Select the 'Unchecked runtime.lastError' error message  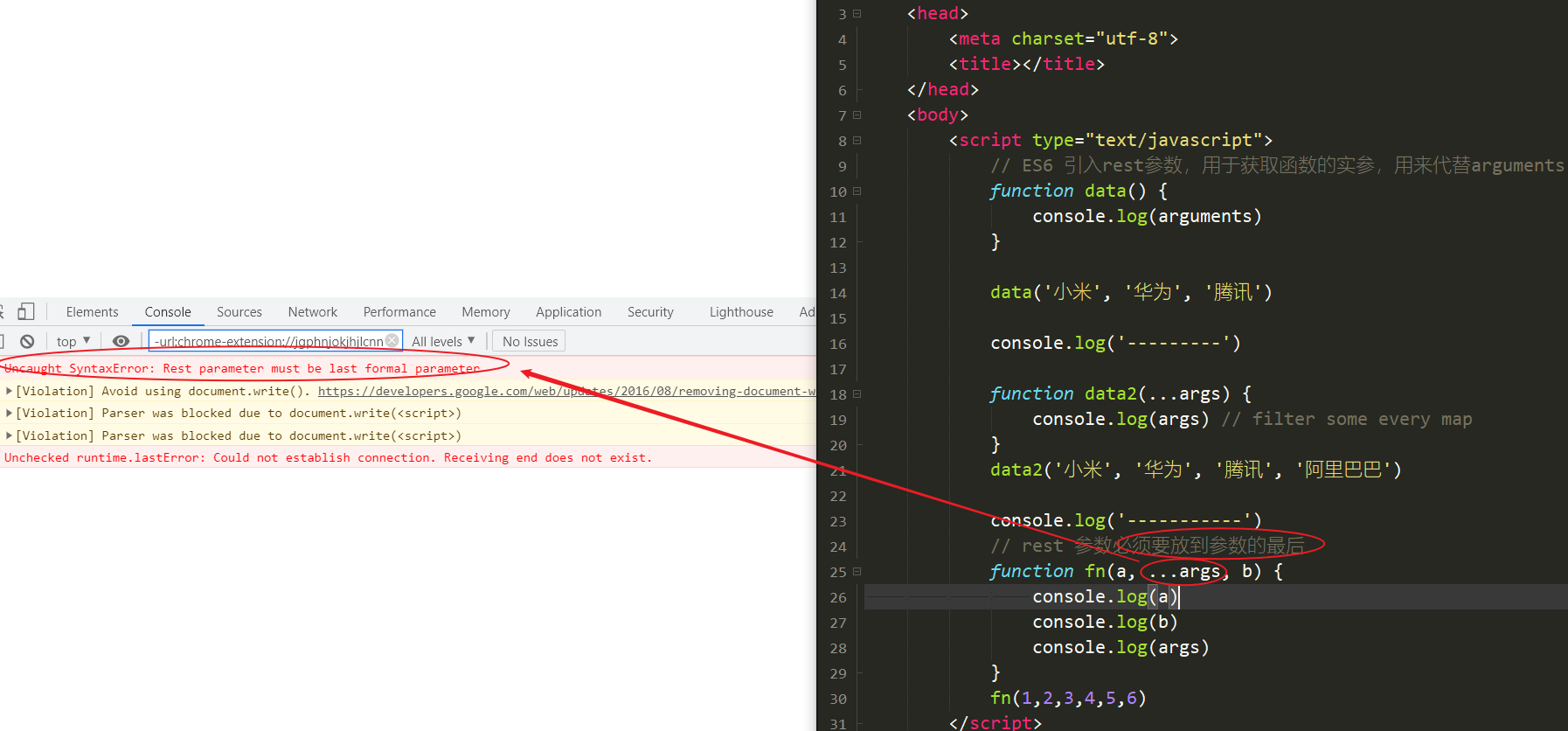[328, 457]
